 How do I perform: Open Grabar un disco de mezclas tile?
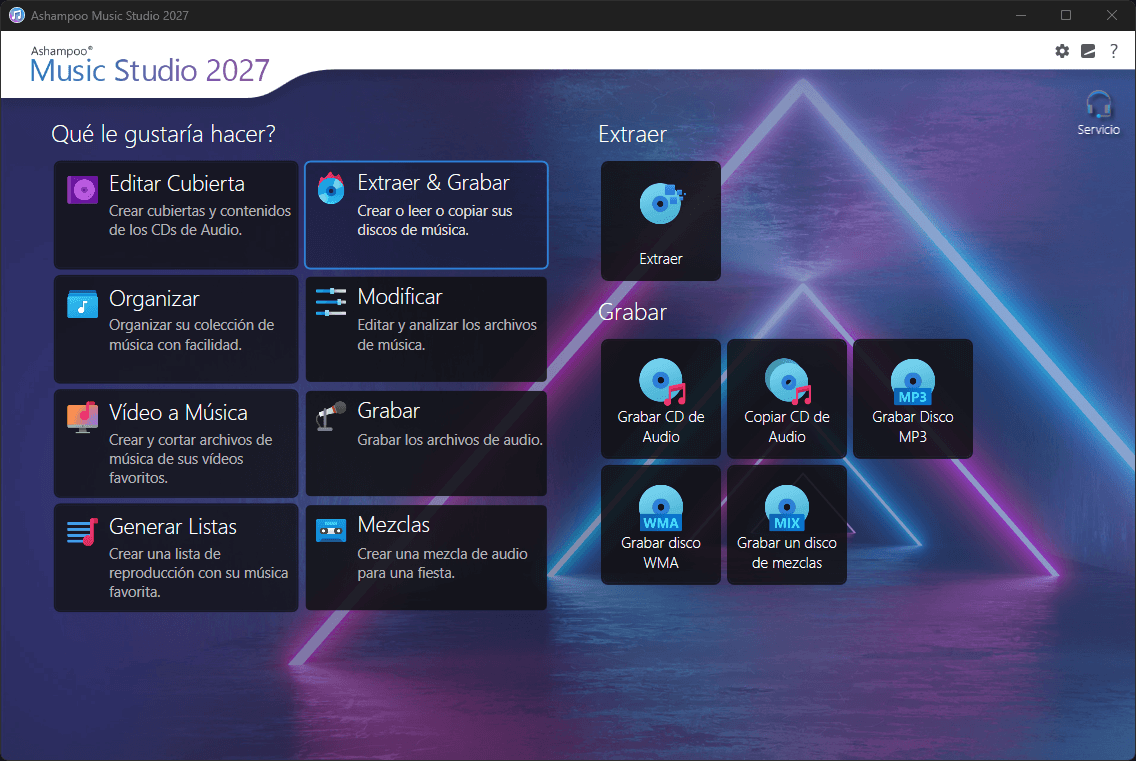coord(787,525)
